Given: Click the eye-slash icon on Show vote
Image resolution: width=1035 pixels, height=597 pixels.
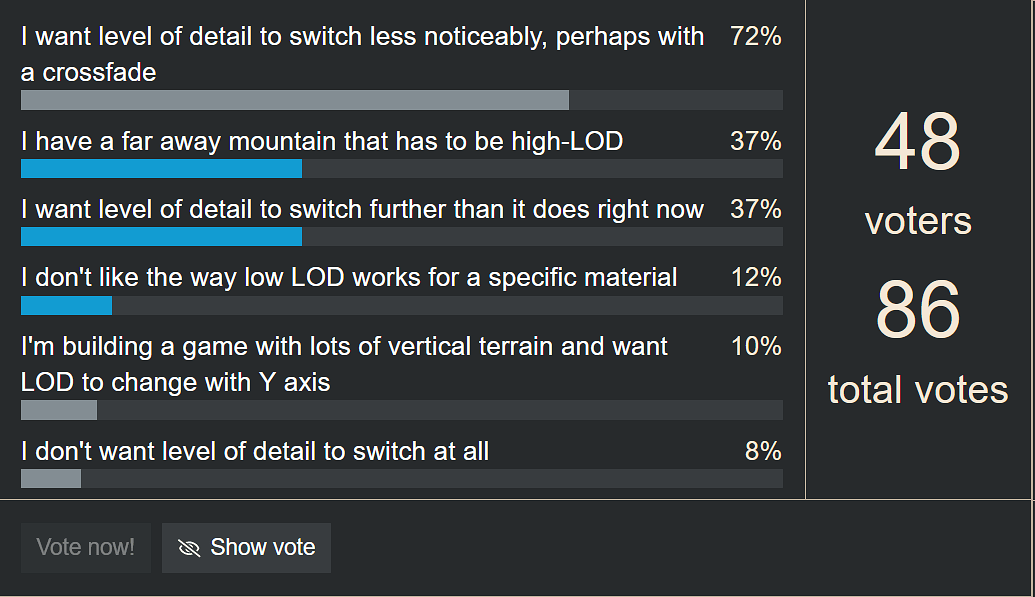Looking at the screenshot, I should coord(189,547).
